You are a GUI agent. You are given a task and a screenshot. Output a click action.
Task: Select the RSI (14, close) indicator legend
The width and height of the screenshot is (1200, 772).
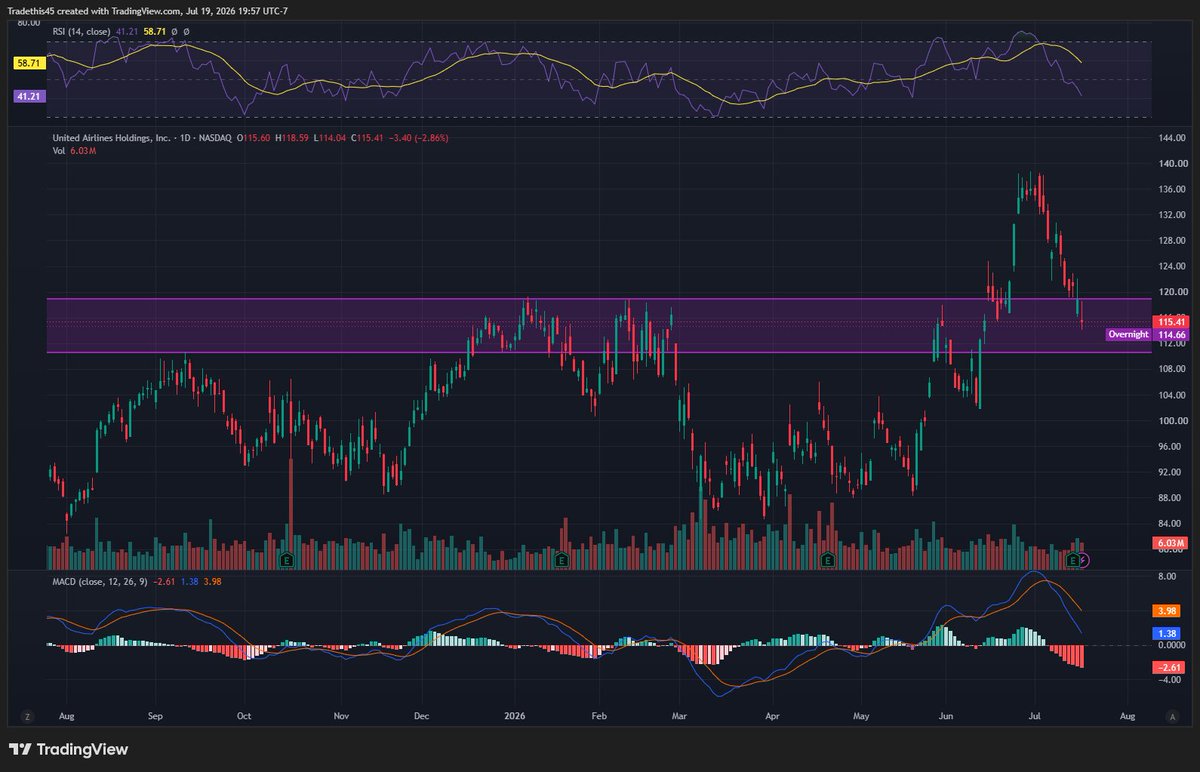point(82,31)
